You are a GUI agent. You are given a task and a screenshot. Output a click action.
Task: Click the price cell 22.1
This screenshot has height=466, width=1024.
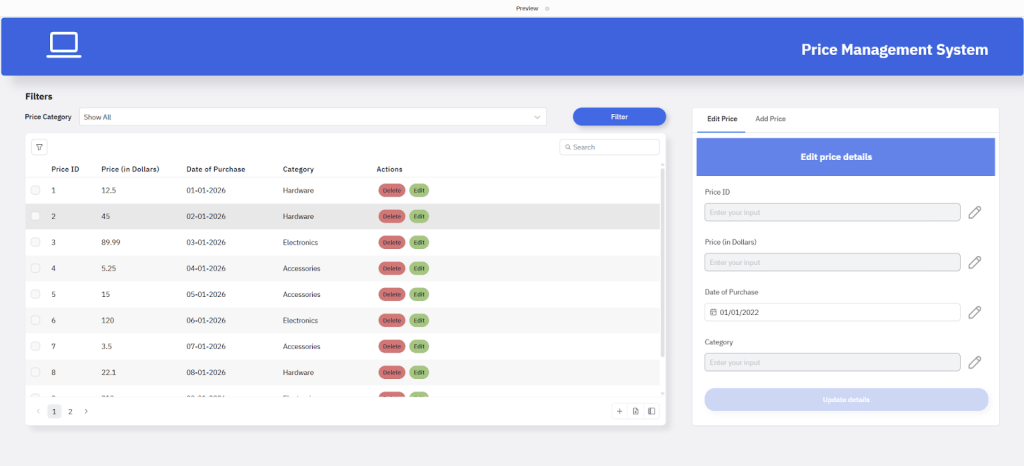[109, 372]
